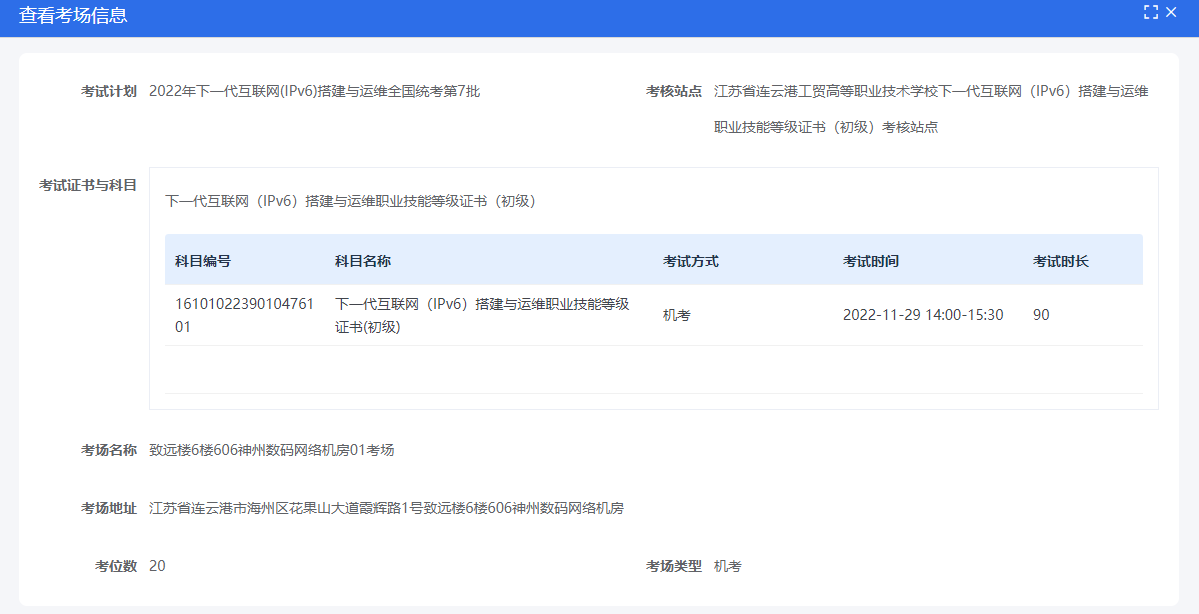Click the 科目名称 column header
Image resolution: width=1199 pixels, height=614 pixels.
point(363,261)
